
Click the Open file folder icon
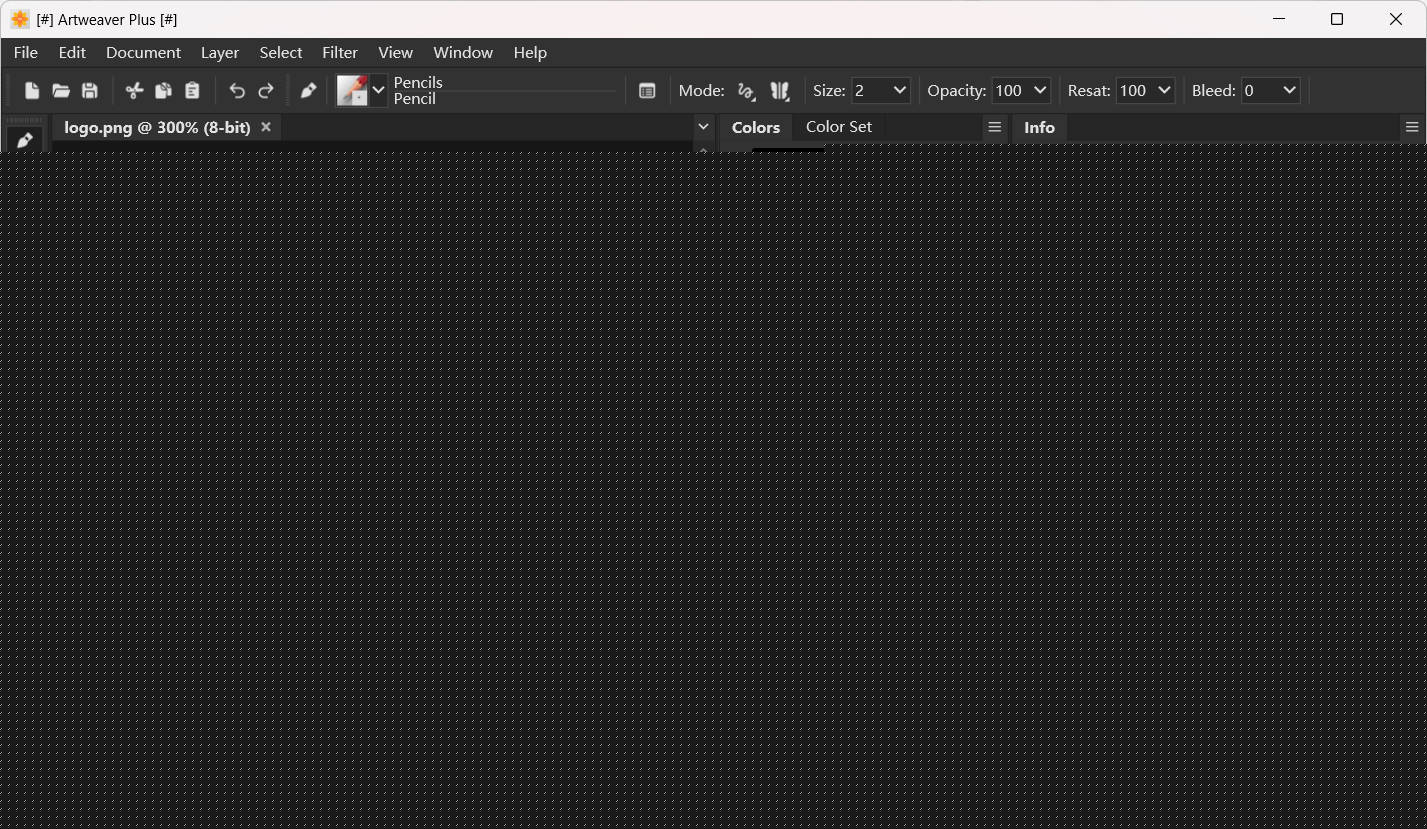(x=61, y=91)
